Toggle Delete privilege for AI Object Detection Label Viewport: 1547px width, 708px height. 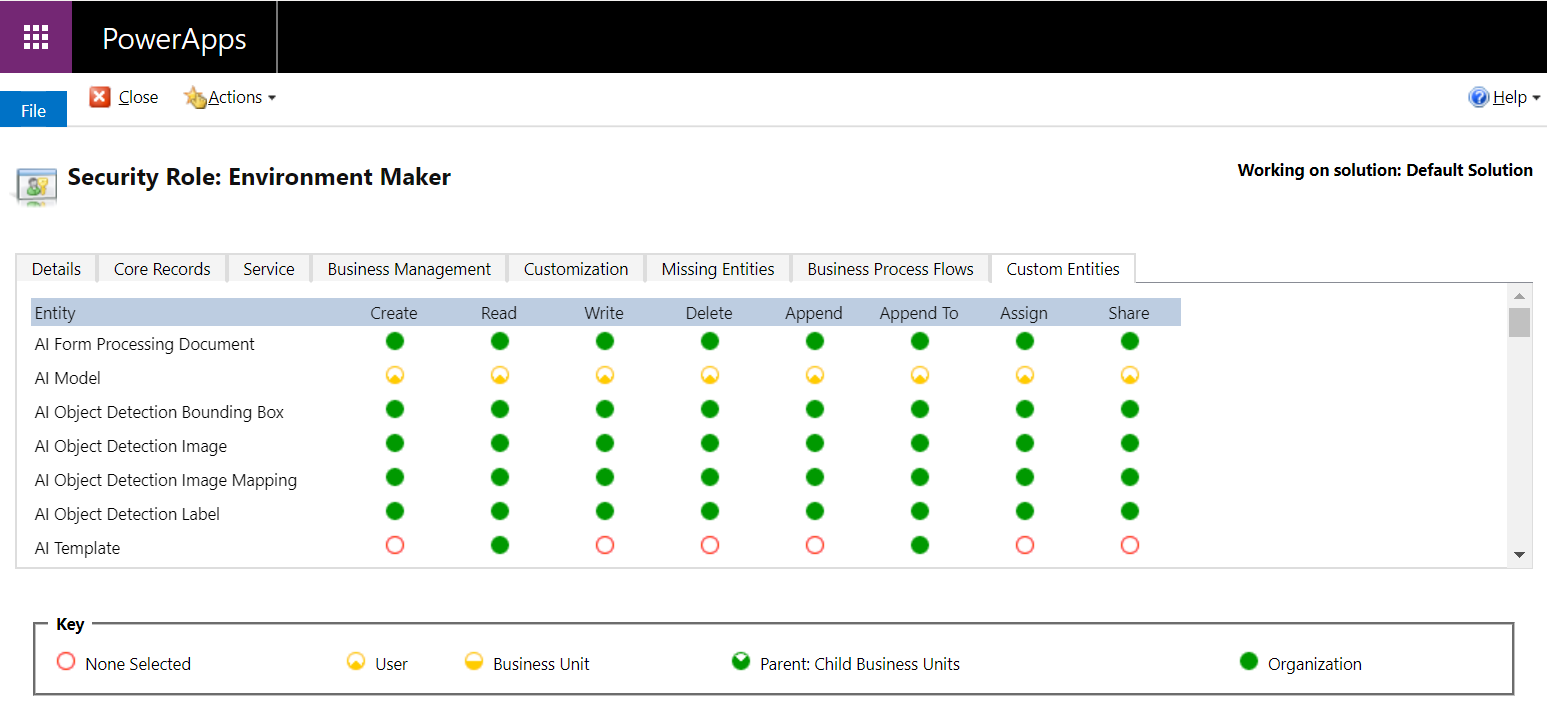(710, 511)
